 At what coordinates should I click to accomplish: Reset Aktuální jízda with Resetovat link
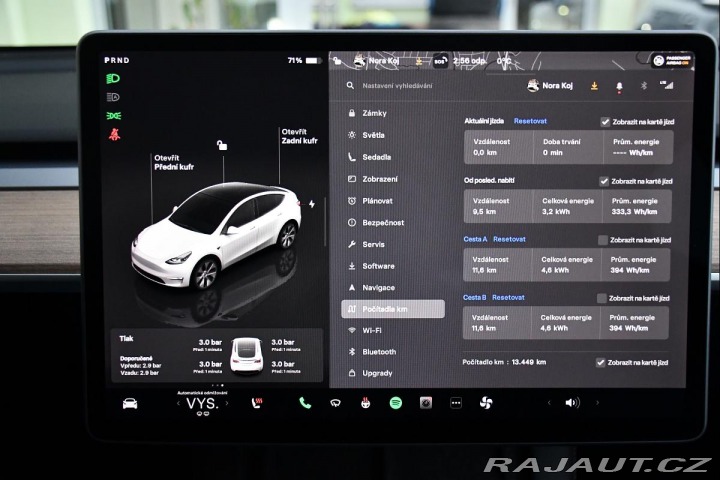(530, 121)
